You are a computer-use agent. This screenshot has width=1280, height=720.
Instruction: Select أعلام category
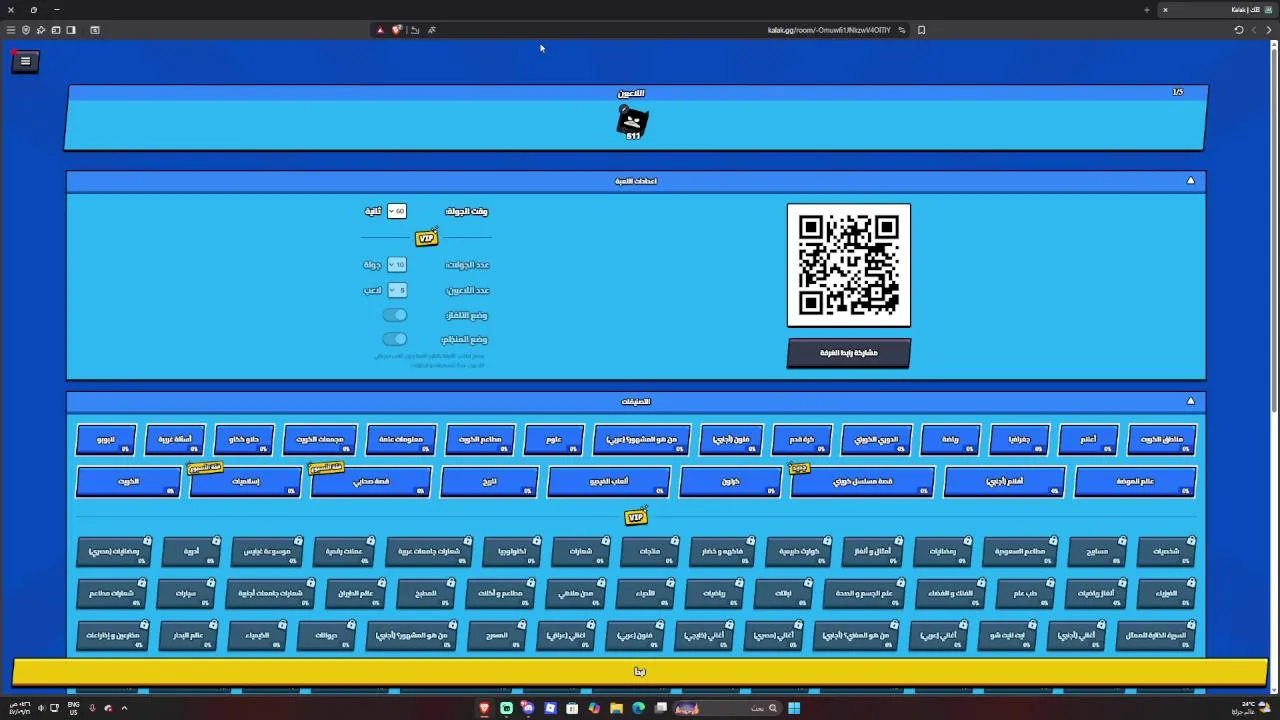pos(1088,440)
